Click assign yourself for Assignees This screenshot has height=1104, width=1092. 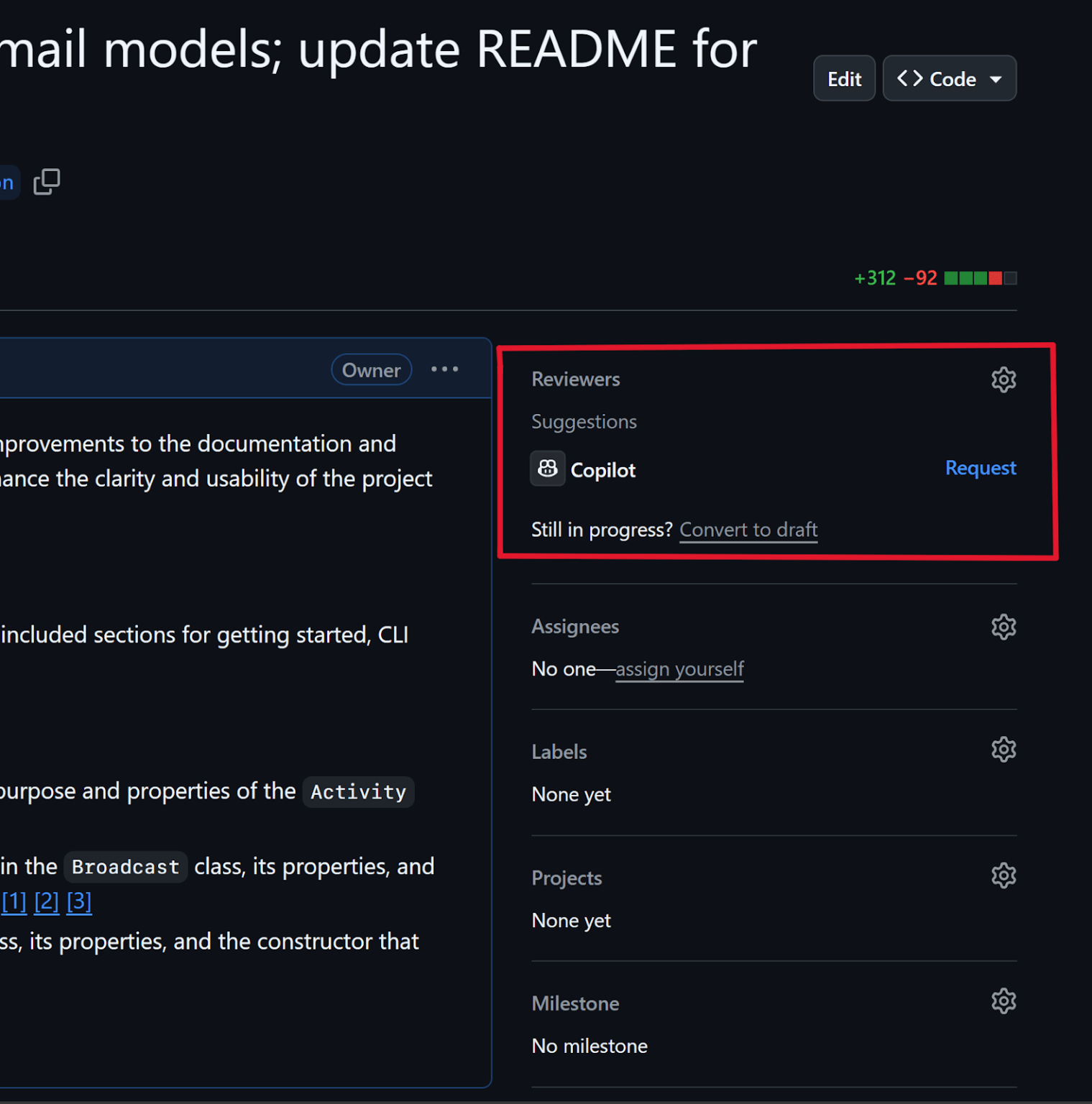[x=679, y=669]
